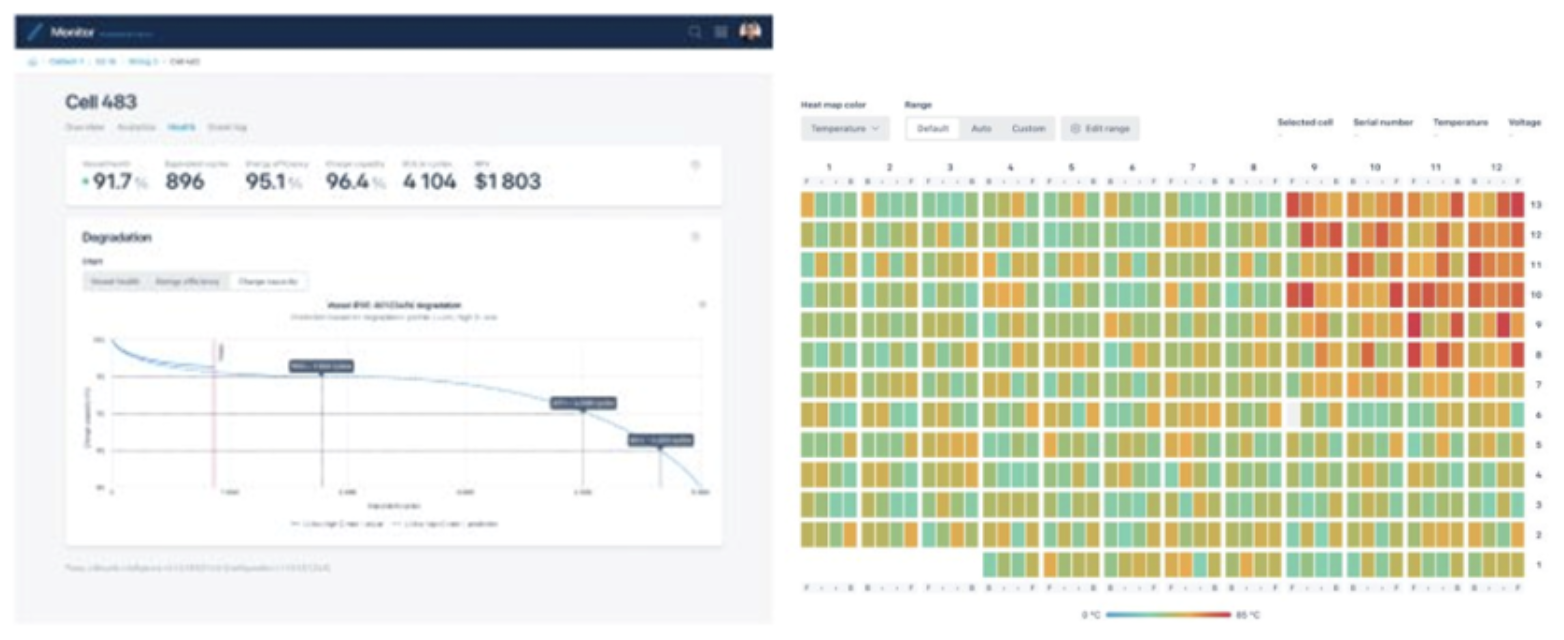
Task: Open the Heat map color Temperature dropdown
Action: click(845, 129)
